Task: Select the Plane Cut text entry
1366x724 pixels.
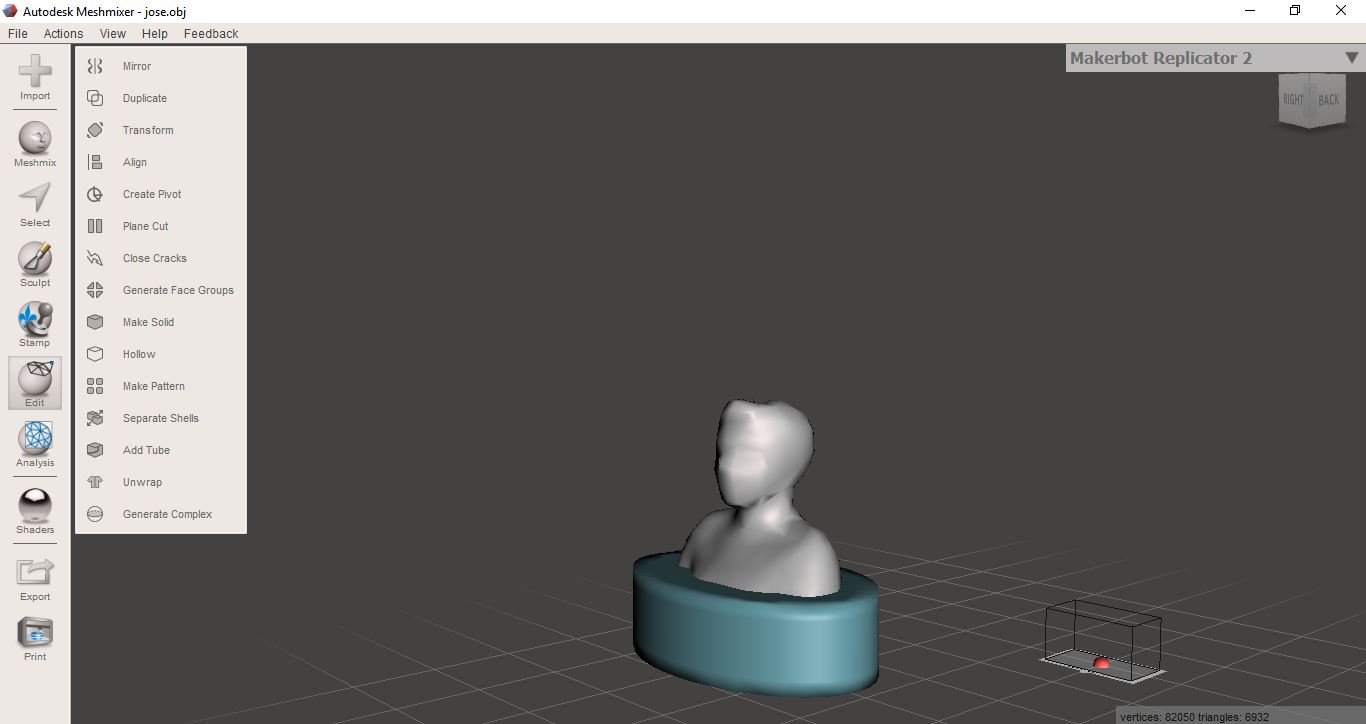Action: point(146,226)
